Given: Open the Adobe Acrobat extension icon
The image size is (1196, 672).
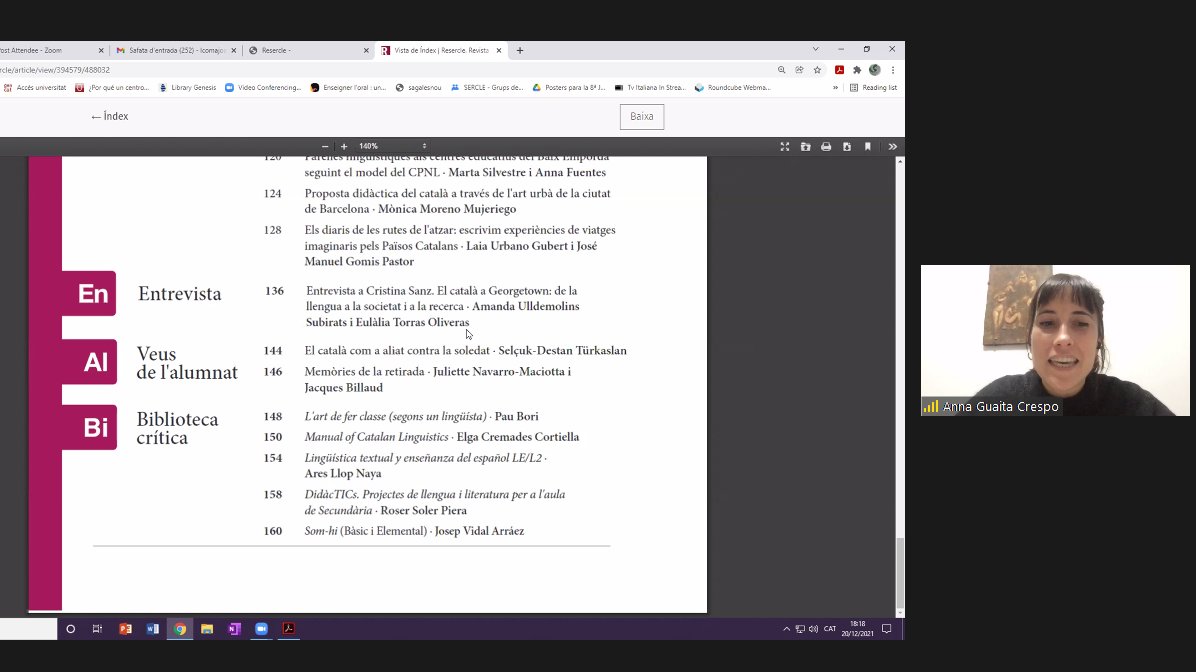Looking at the screenshot, I should click(x=839, y=70).
